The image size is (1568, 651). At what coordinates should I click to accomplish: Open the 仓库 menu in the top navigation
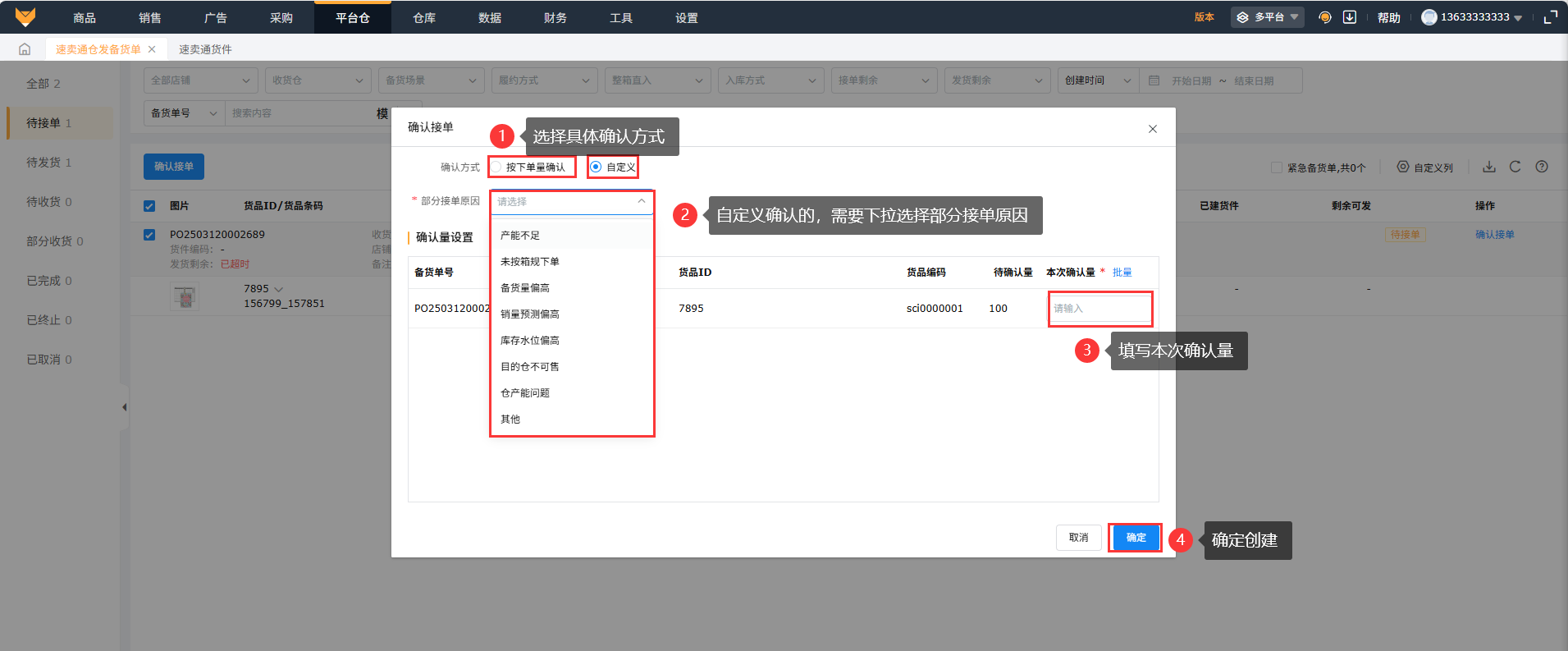tap(424, 18)
